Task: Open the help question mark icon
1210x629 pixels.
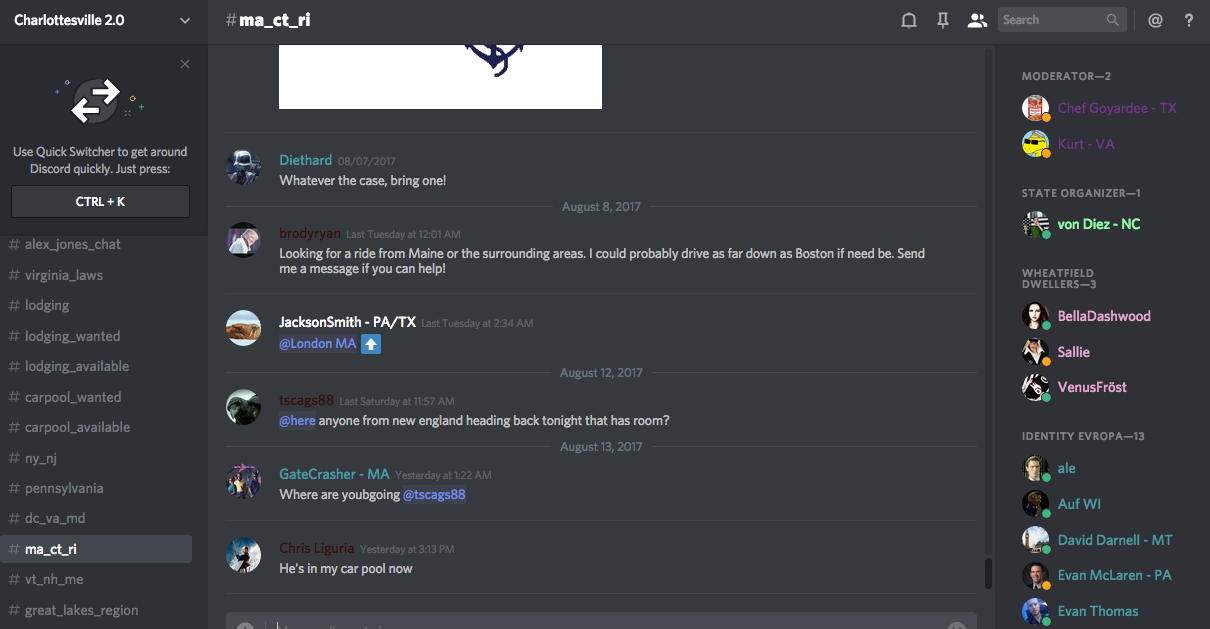Action: click(1189, 20)
